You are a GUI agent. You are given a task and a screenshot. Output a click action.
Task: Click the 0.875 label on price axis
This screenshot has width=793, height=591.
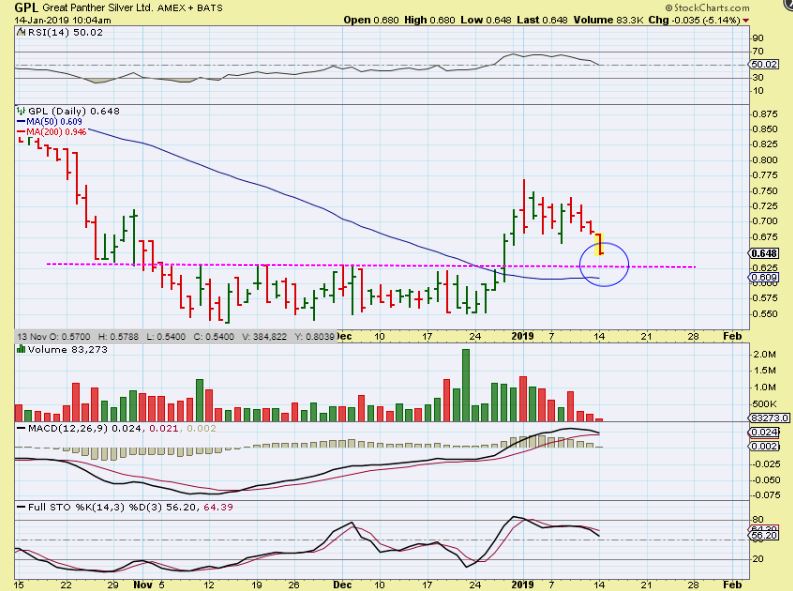point(765,114)
